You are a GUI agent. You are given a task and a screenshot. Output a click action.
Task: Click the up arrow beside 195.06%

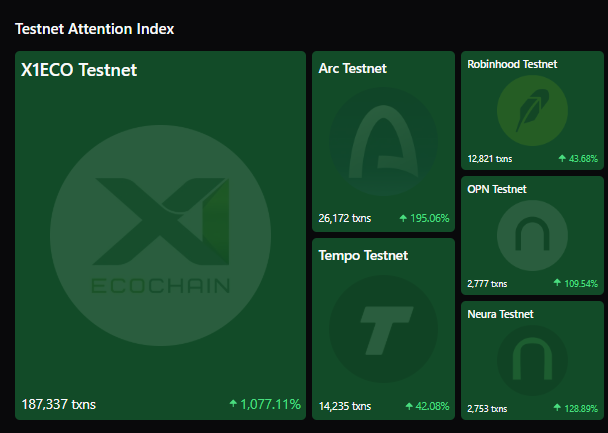pos(403,218)
